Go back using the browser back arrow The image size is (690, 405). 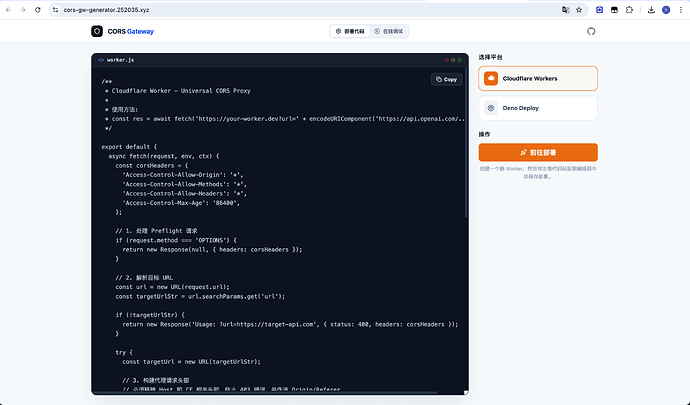click(8, 10)
